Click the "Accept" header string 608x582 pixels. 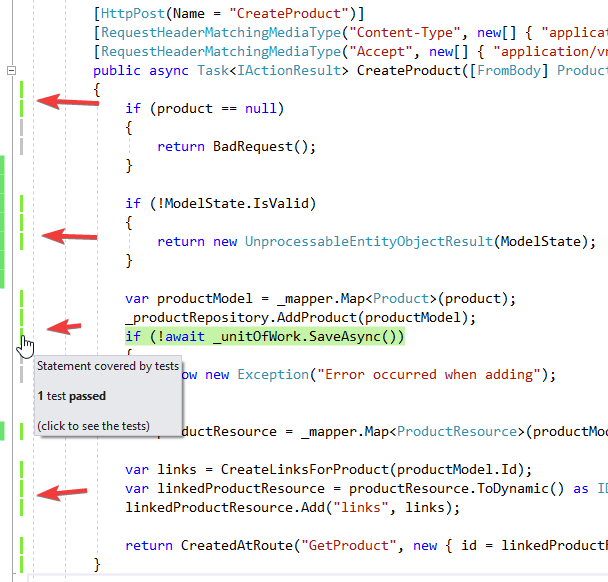coord(381,52)
